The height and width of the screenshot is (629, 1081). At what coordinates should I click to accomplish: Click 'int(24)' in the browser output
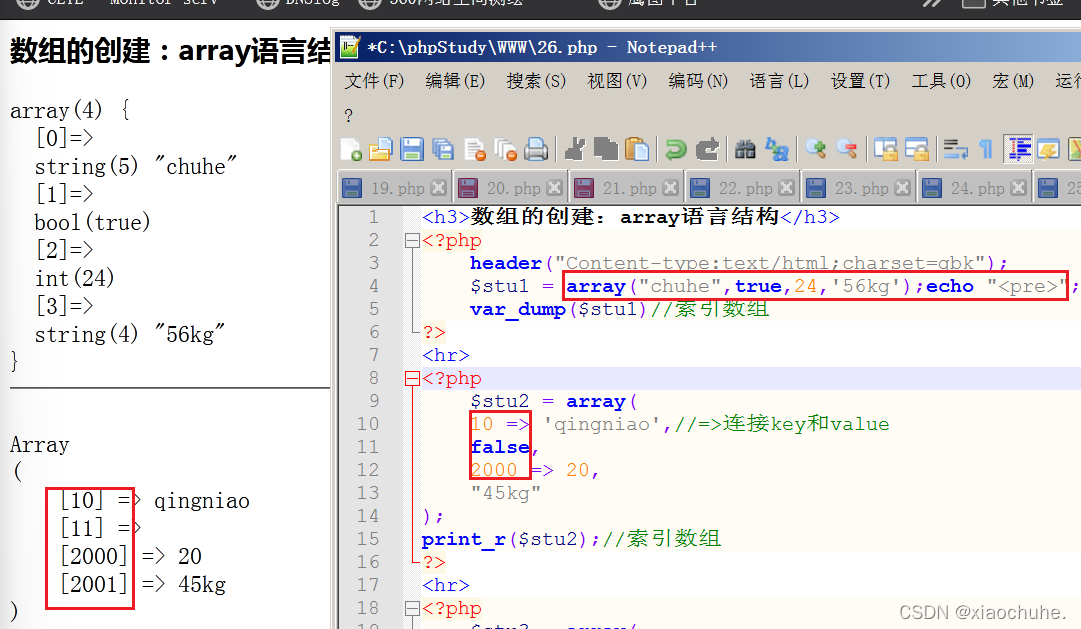[x=74, y=278]
